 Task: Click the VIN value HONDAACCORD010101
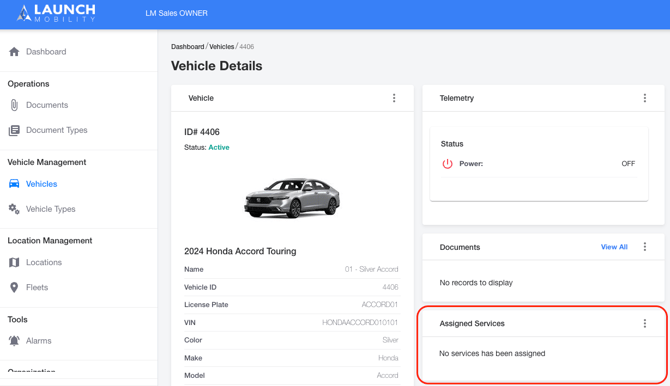click(360, 322)
